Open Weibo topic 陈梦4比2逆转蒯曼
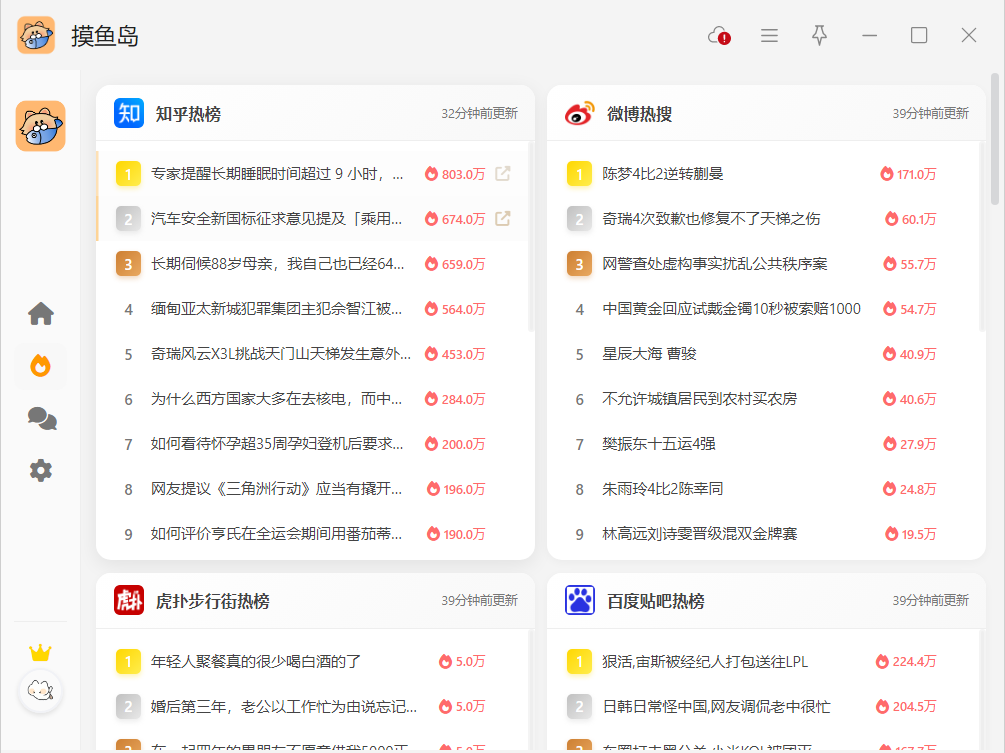The width and height of the screenshot is (1005, 753). click(662, 174)
